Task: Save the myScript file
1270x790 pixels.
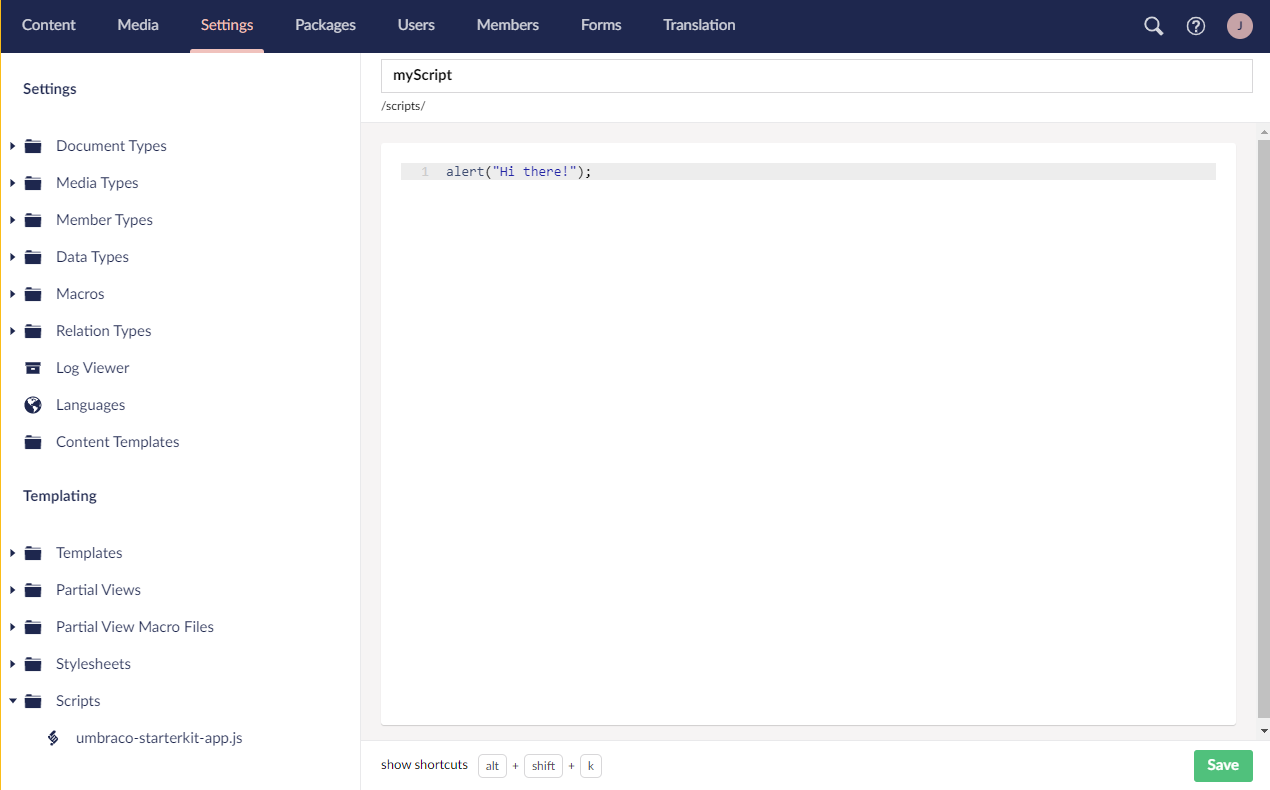Action: click(x=1223, y=765)
